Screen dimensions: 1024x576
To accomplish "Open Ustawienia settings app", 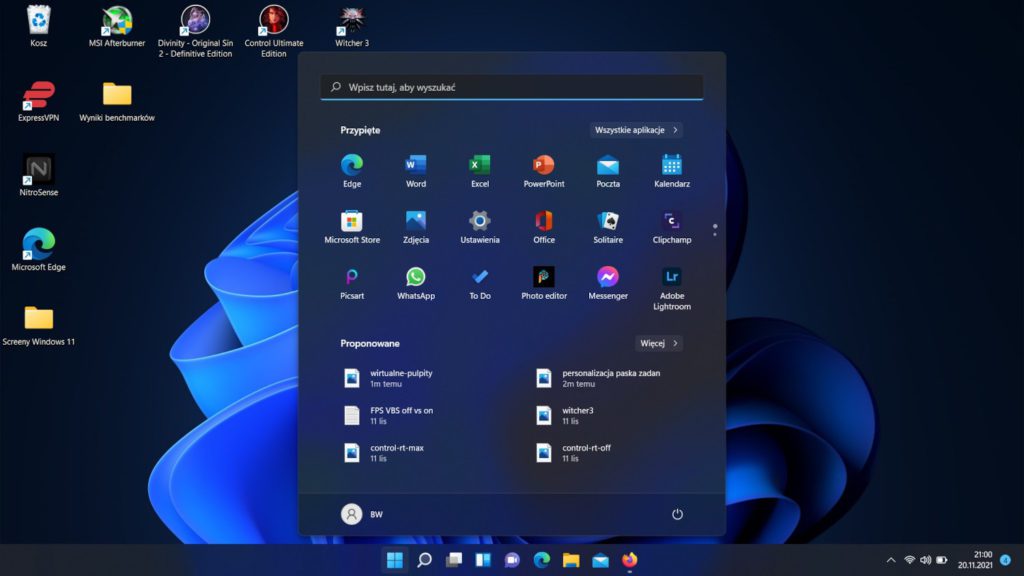I will pyautogui.click(x=480, y=222).
